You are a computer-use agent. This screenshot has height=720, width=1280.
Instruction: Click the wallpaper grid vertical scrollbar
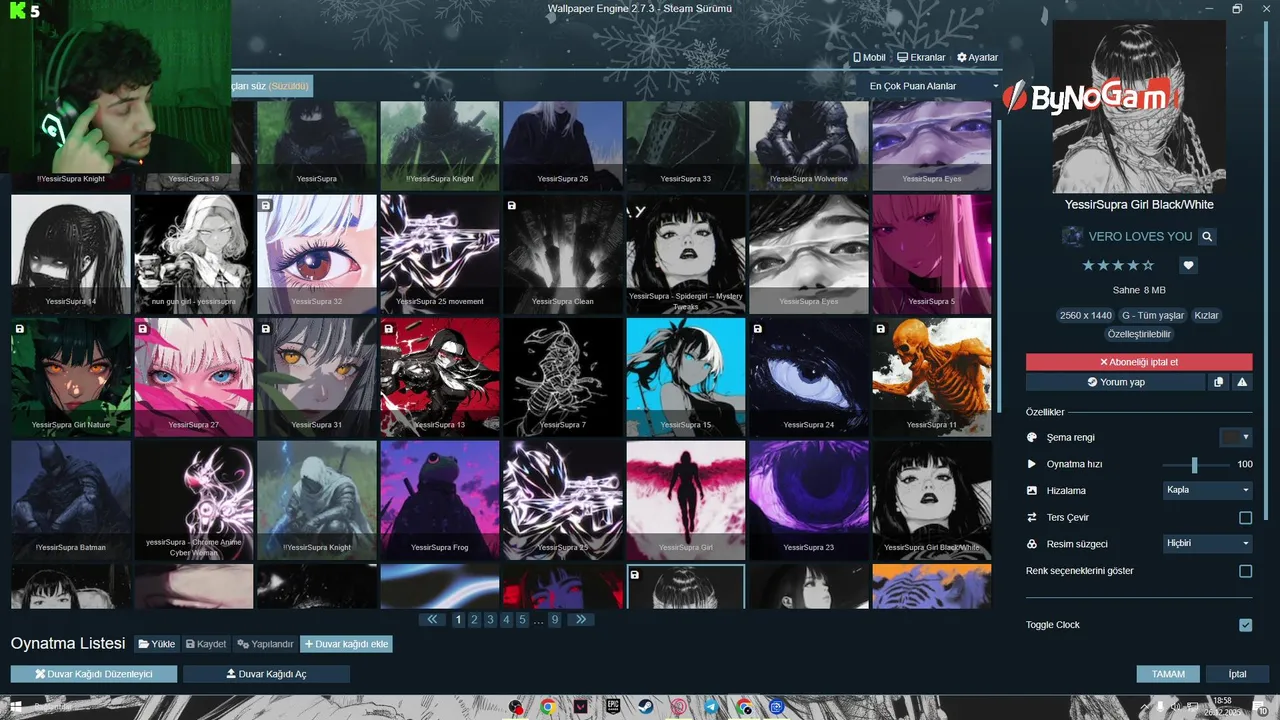(997, 265)
